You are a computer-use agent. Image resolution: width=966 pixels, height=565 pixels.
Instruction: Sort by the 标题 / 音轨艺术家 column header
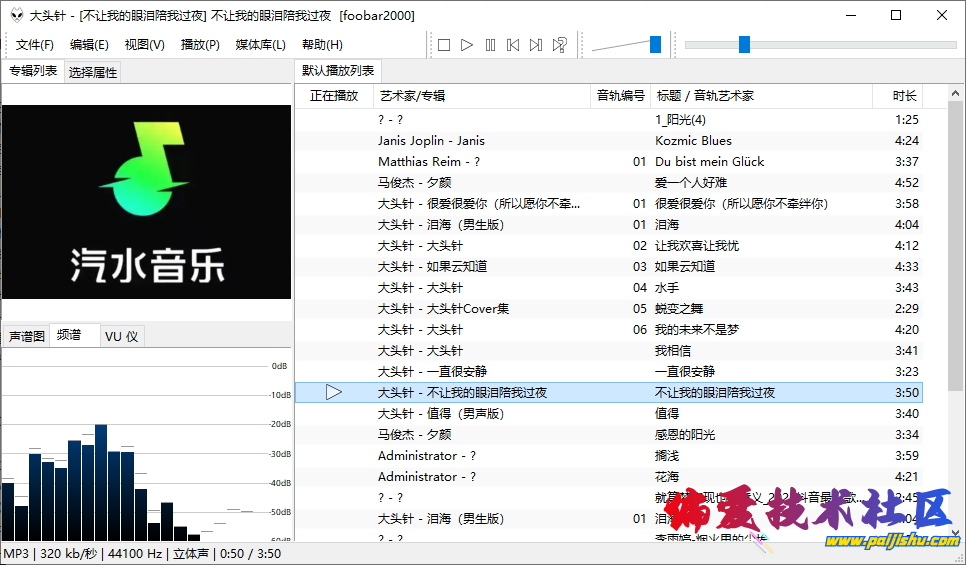(761, 96)
